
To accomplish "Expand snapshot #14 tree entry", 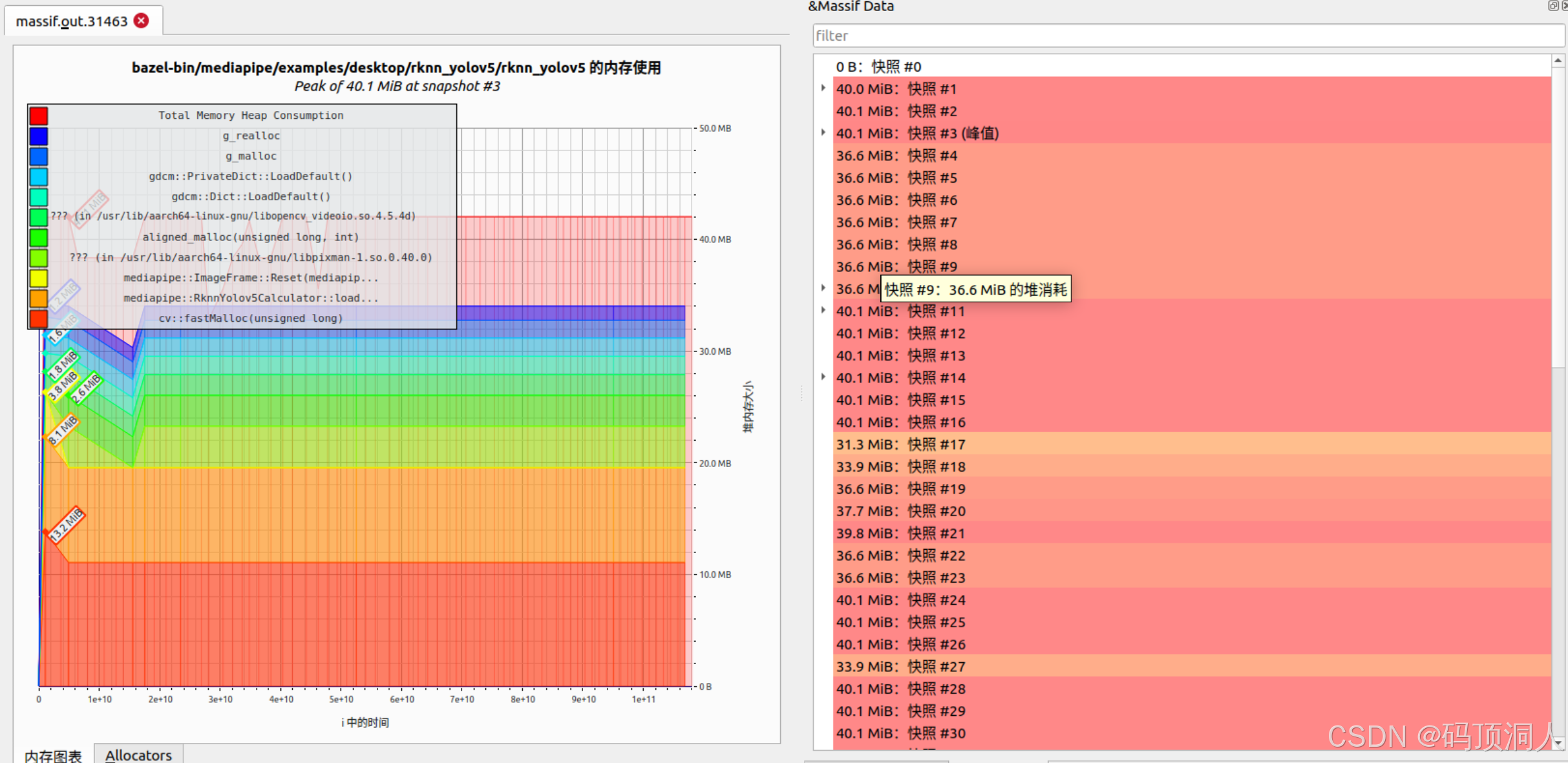I will coord(823,377).
